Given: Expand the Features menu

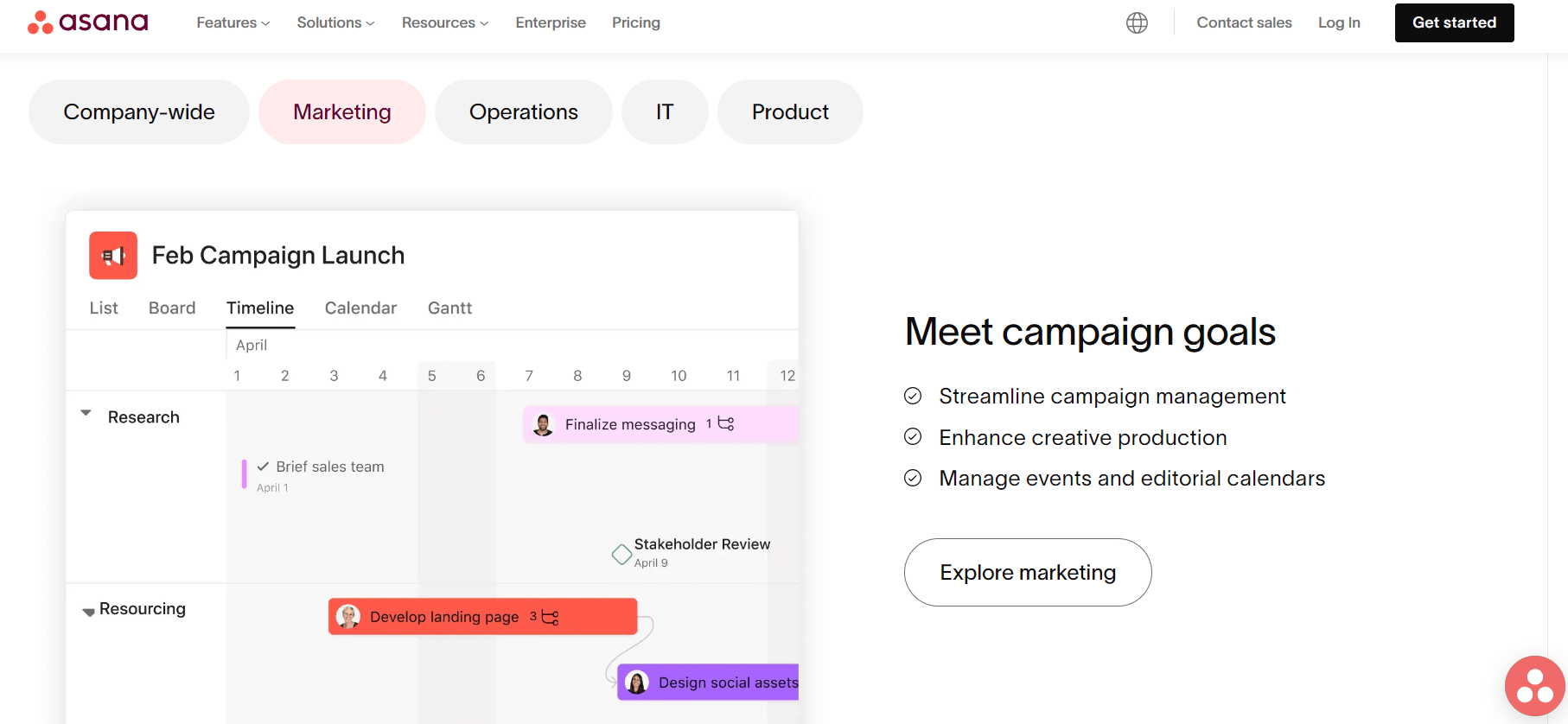Looking at the screenshot, I should [233, 22].
